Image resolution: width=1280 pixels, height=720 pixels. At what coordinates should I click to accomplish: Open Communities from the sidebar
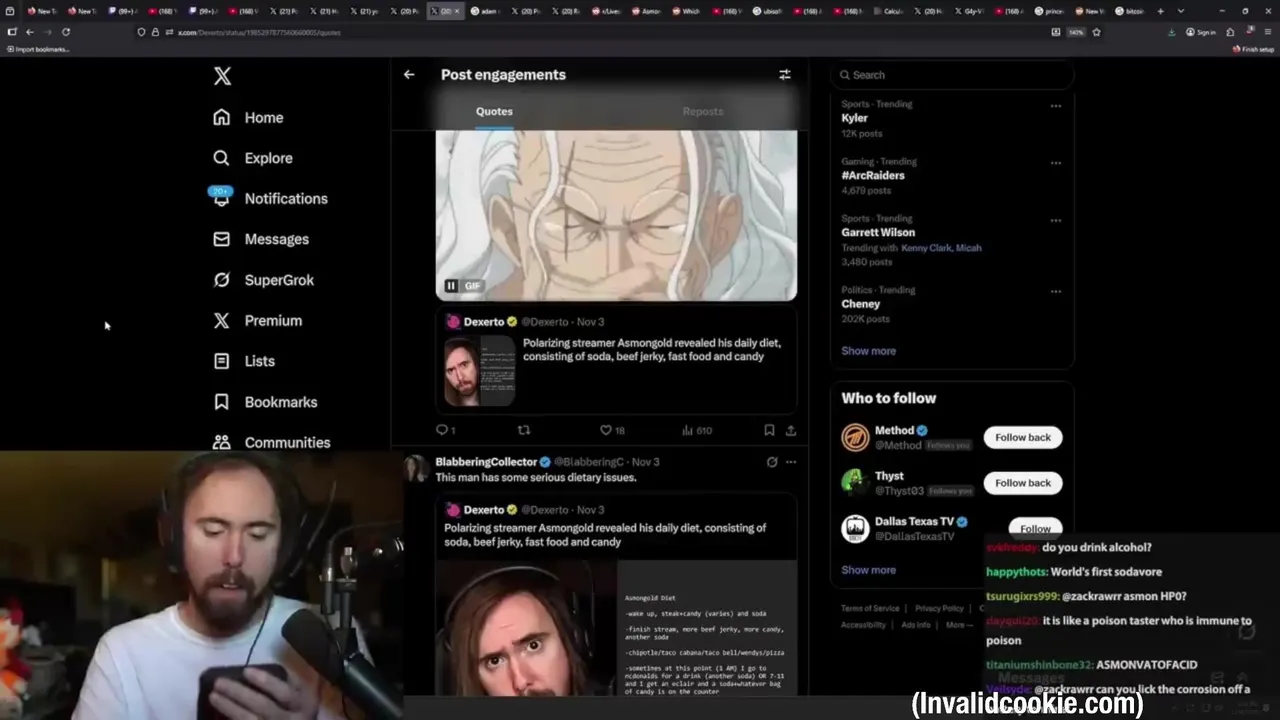point(272,442)
